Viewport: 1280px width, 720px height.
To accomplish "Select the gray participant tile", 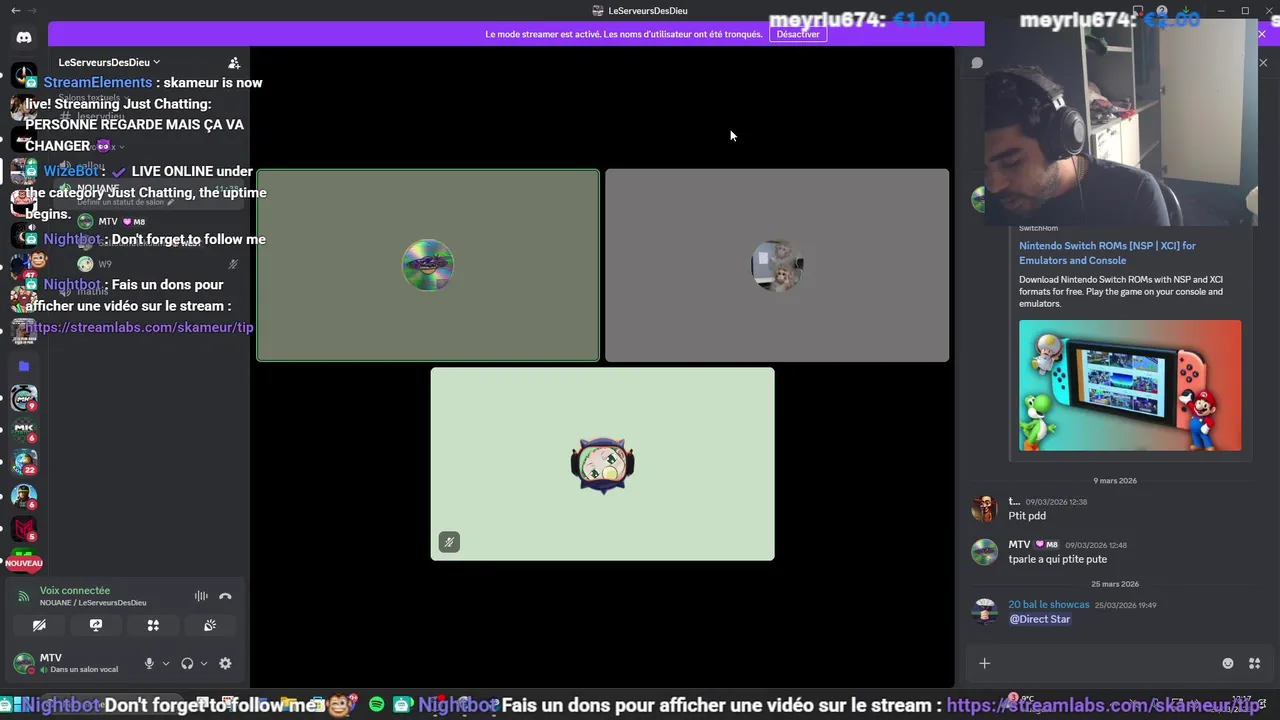I will tap(777, 265).
